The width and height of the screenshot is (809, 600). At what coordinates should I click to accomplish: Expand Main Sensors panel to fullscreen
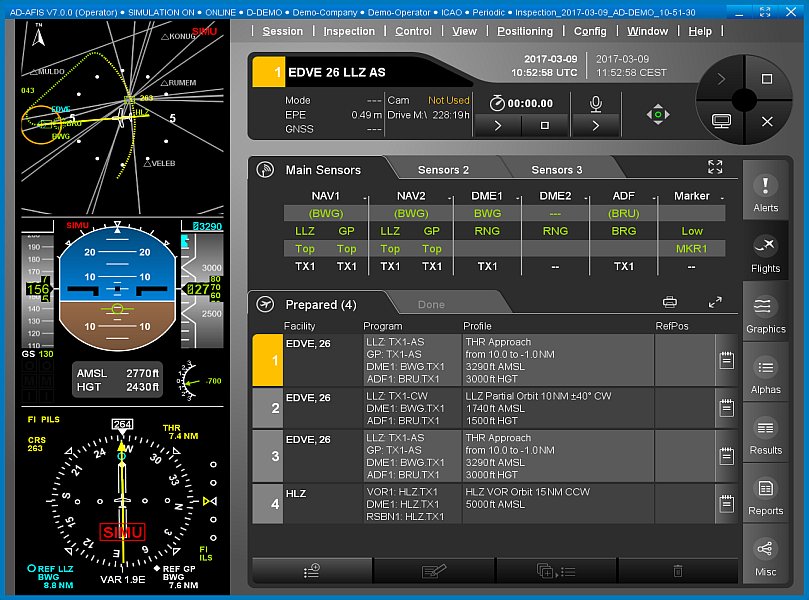(x=715, y=167)
